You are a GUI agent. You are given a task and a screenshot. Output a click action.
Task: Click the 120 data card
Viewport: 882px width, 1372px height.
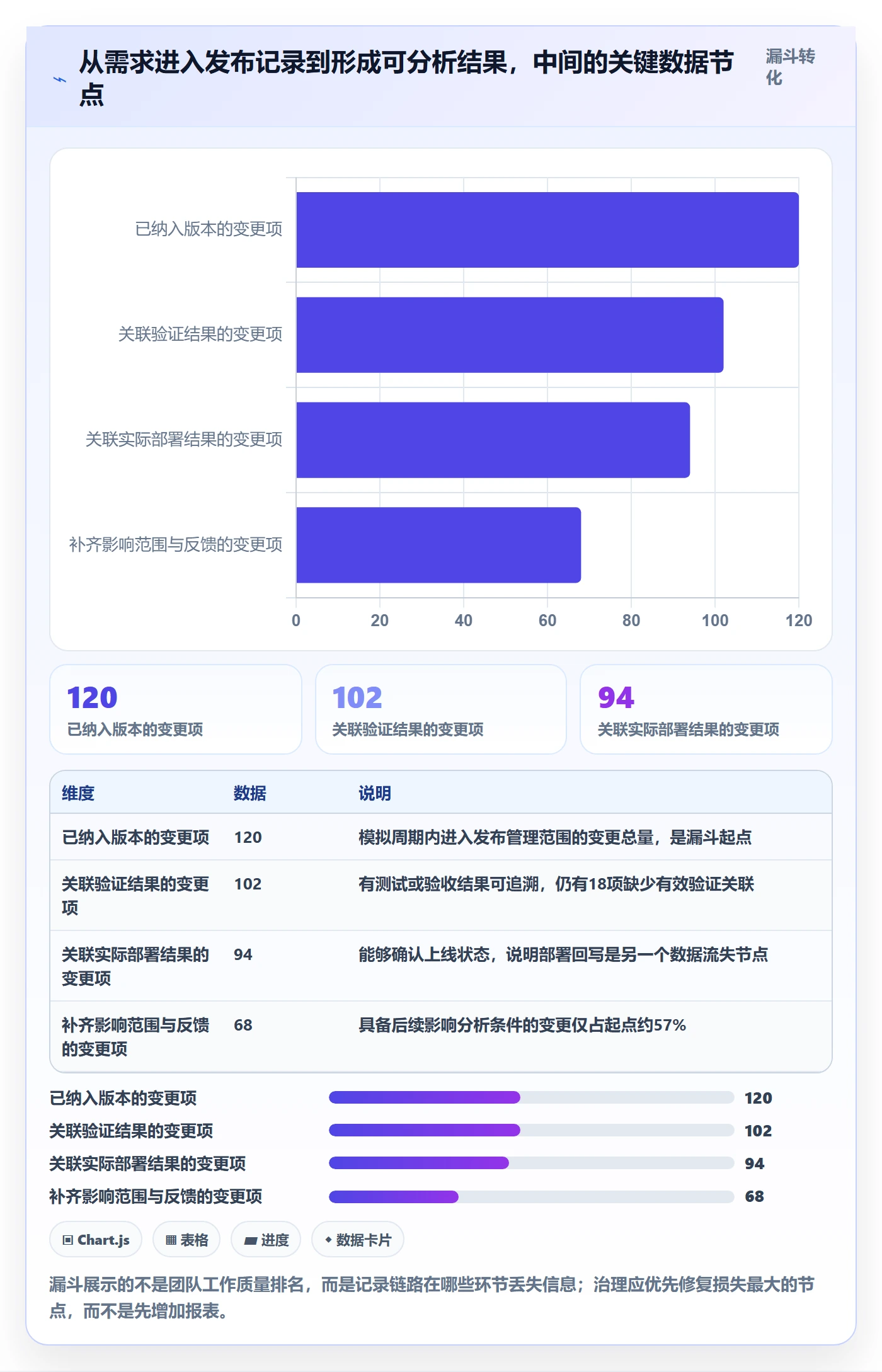[176, 709]
